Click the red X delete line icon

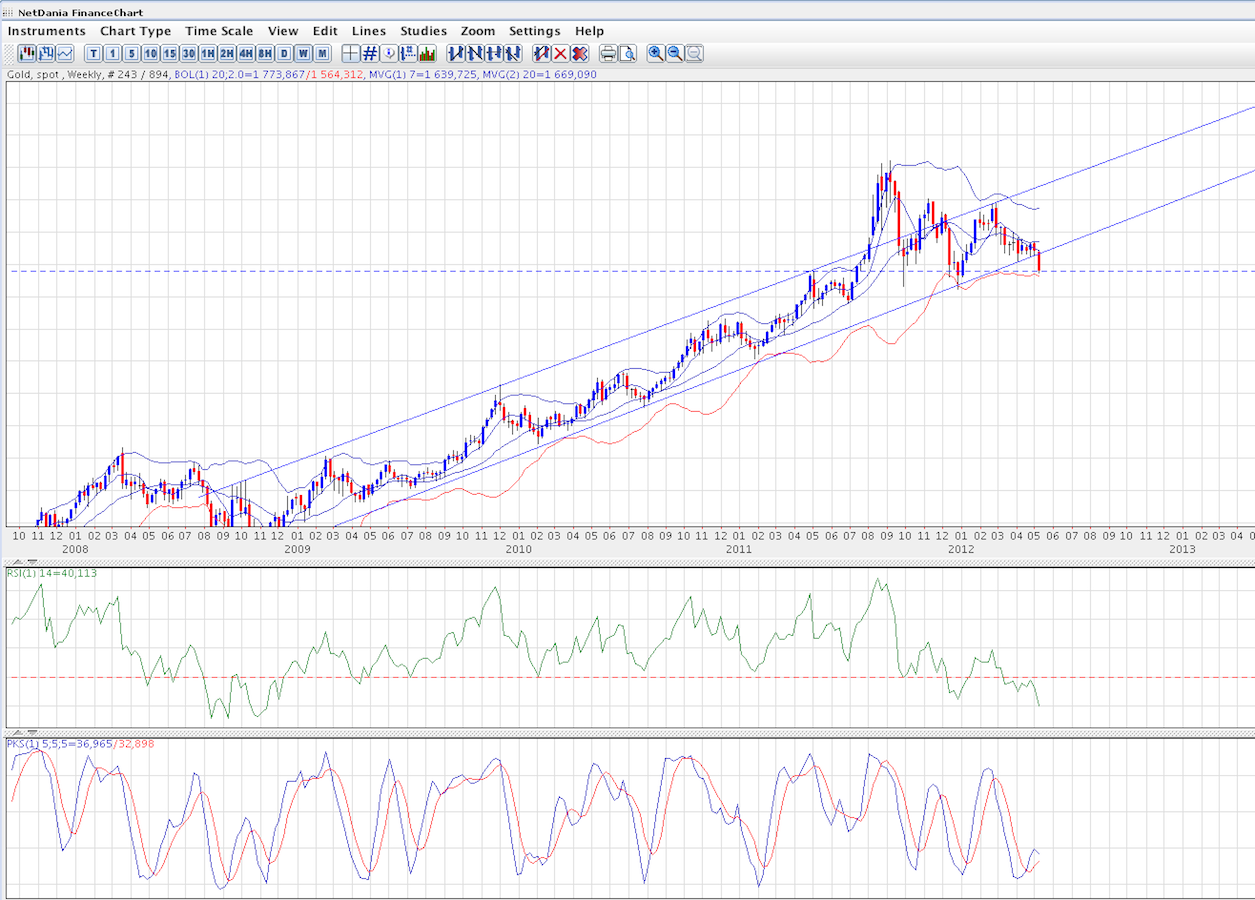click(x=560, y=53)
